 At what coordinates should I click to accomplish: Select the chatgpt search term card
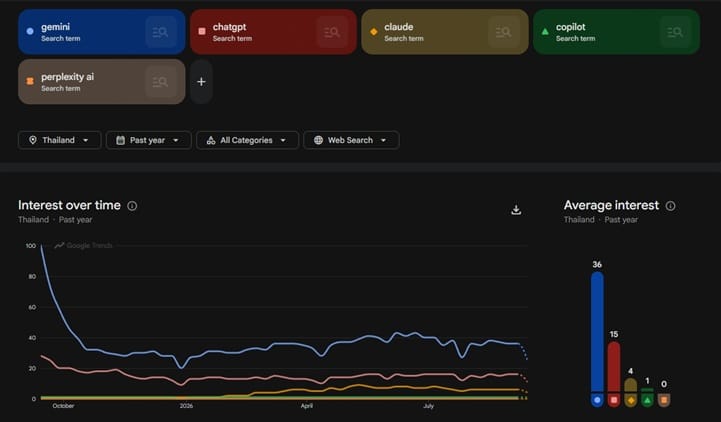point(273,32)
